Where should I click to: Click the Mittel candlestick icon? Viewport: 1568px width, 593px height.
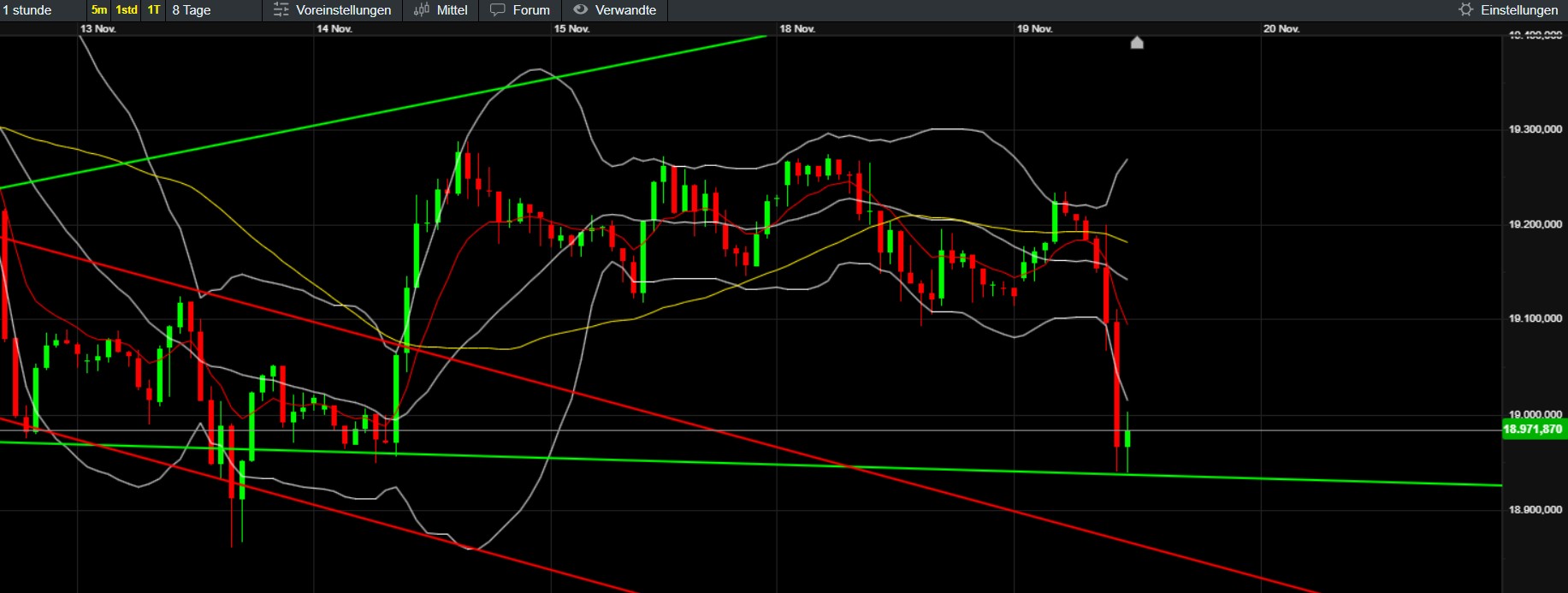click(422, 10)
